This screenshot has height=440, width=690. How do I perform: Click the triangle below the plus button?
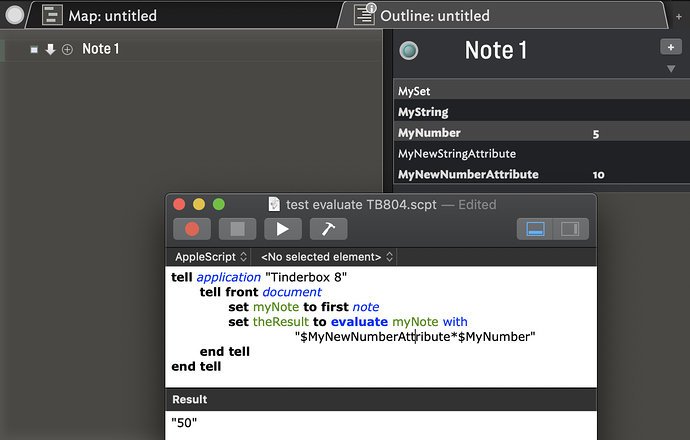tap(671, 69)
